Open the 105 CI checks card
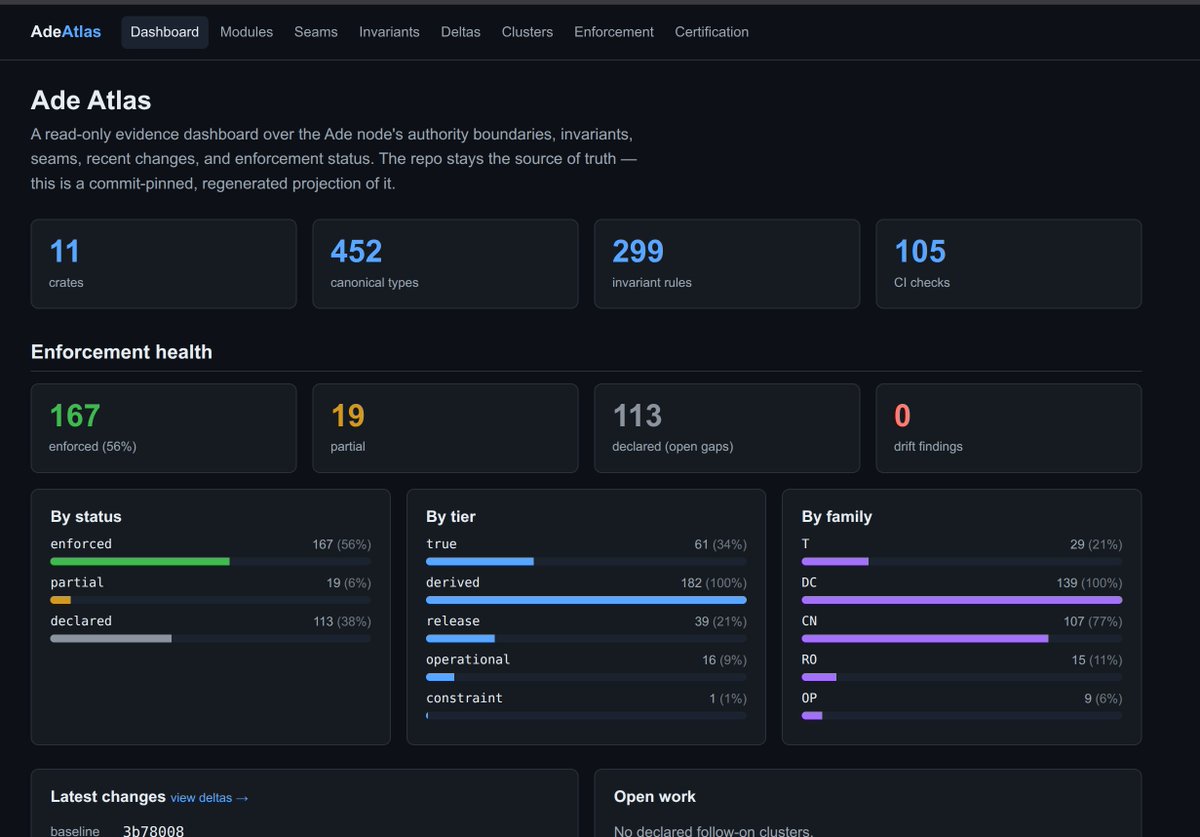 [x=1009, y=264]
